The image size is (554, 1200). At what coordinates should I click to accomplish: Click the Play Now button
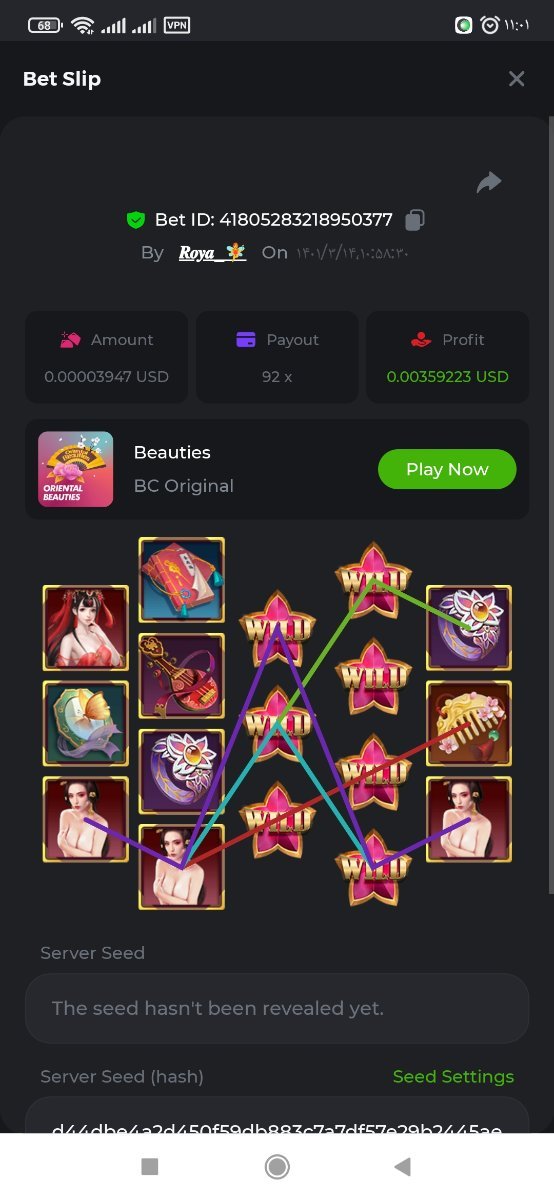(447, 469)
